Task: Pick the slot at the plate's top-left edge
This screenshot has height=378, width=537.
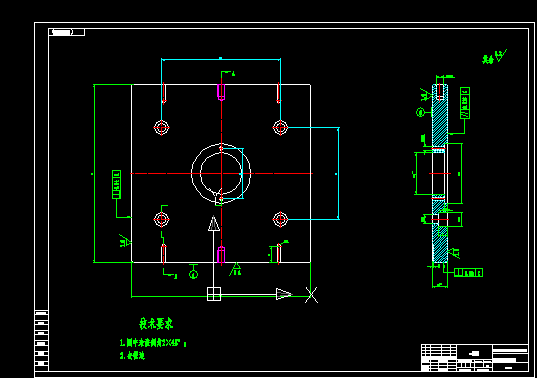Action: pos(164,93)
